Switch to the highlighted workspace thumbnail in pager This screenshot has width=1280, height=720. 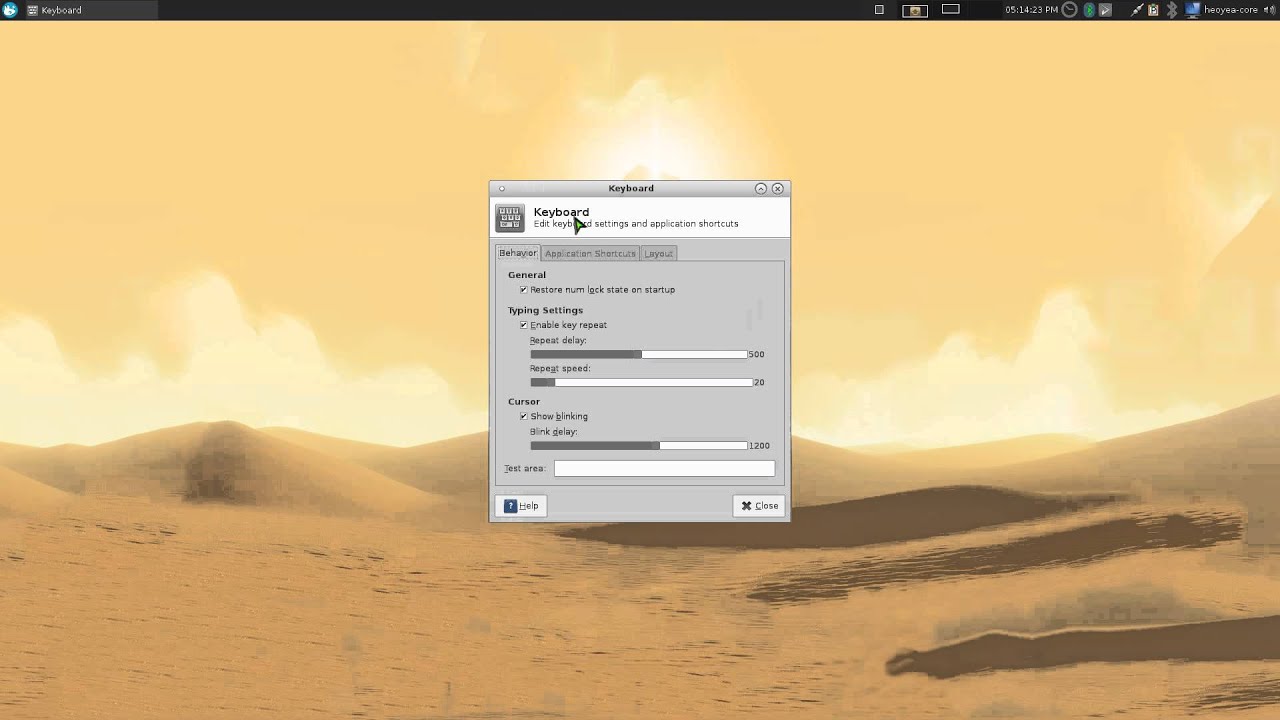[915, 10]
